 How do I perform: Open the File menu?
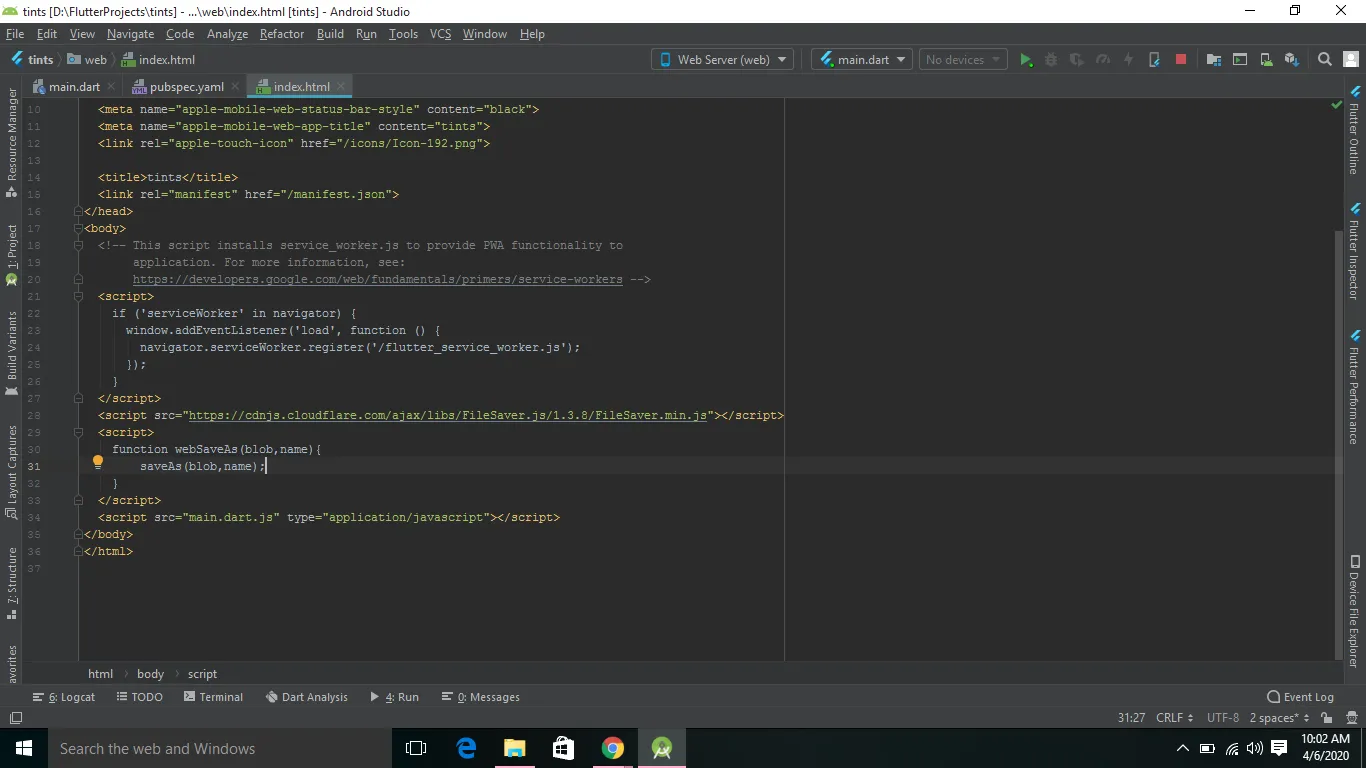[x=14, y=34]
